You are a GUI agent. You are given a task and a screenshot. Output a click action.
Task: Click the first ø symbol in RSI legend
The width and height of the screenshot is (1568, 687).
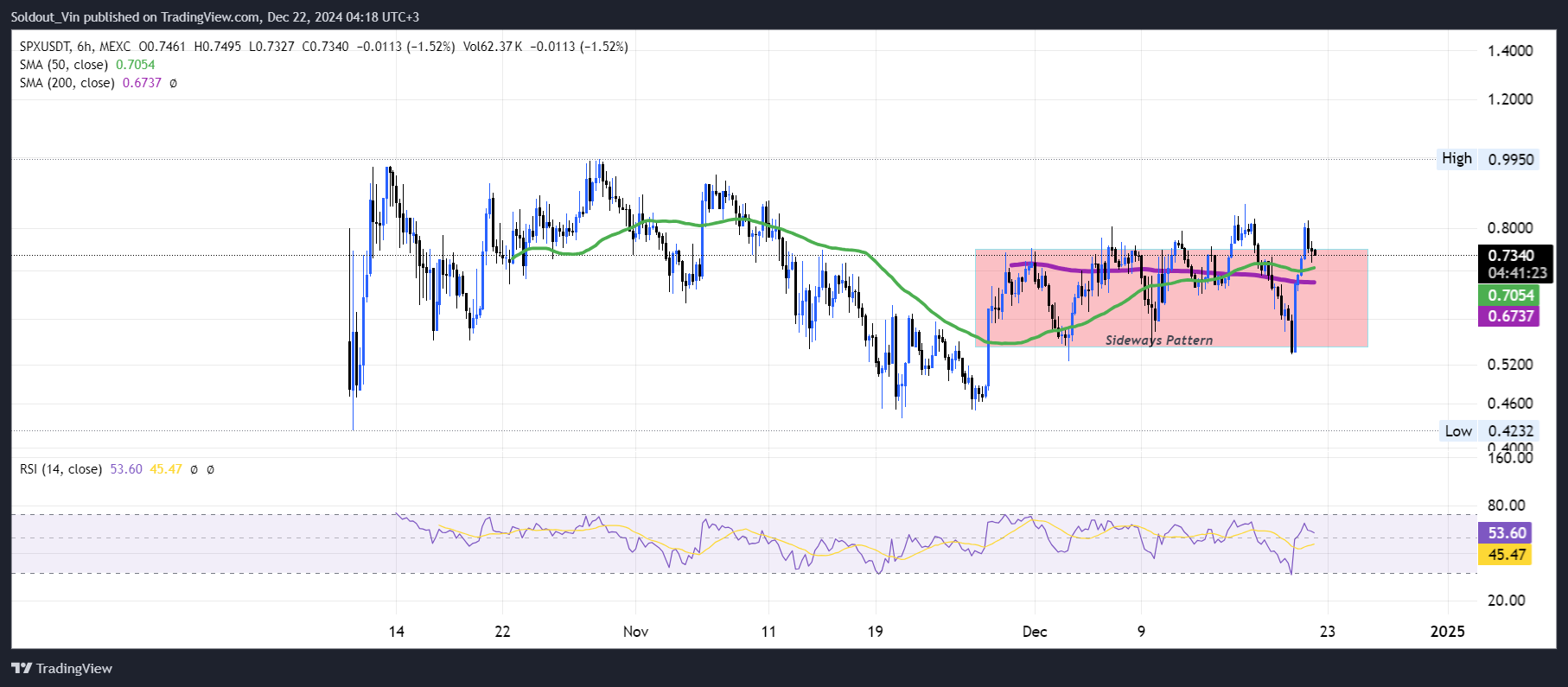[x=194, y=469]
